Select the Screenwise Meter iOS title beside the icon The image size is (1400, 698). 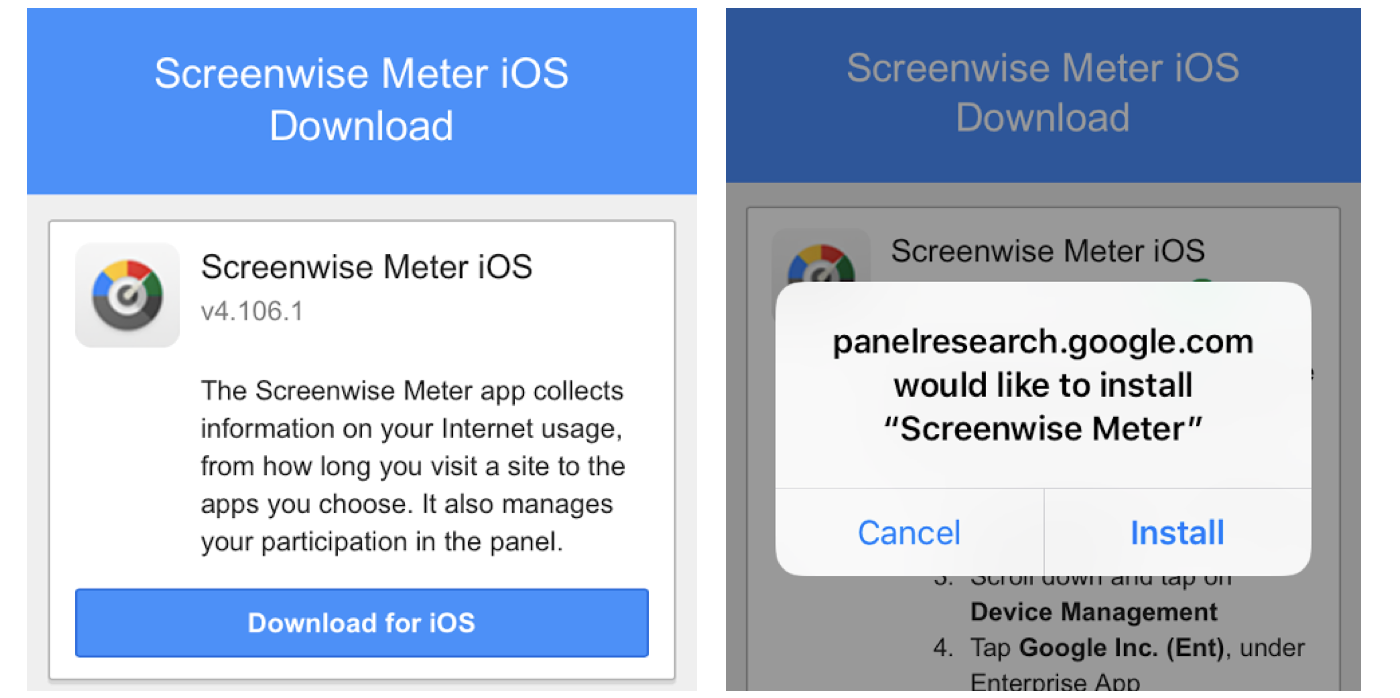pyautogui.click(x=366, y=267)
